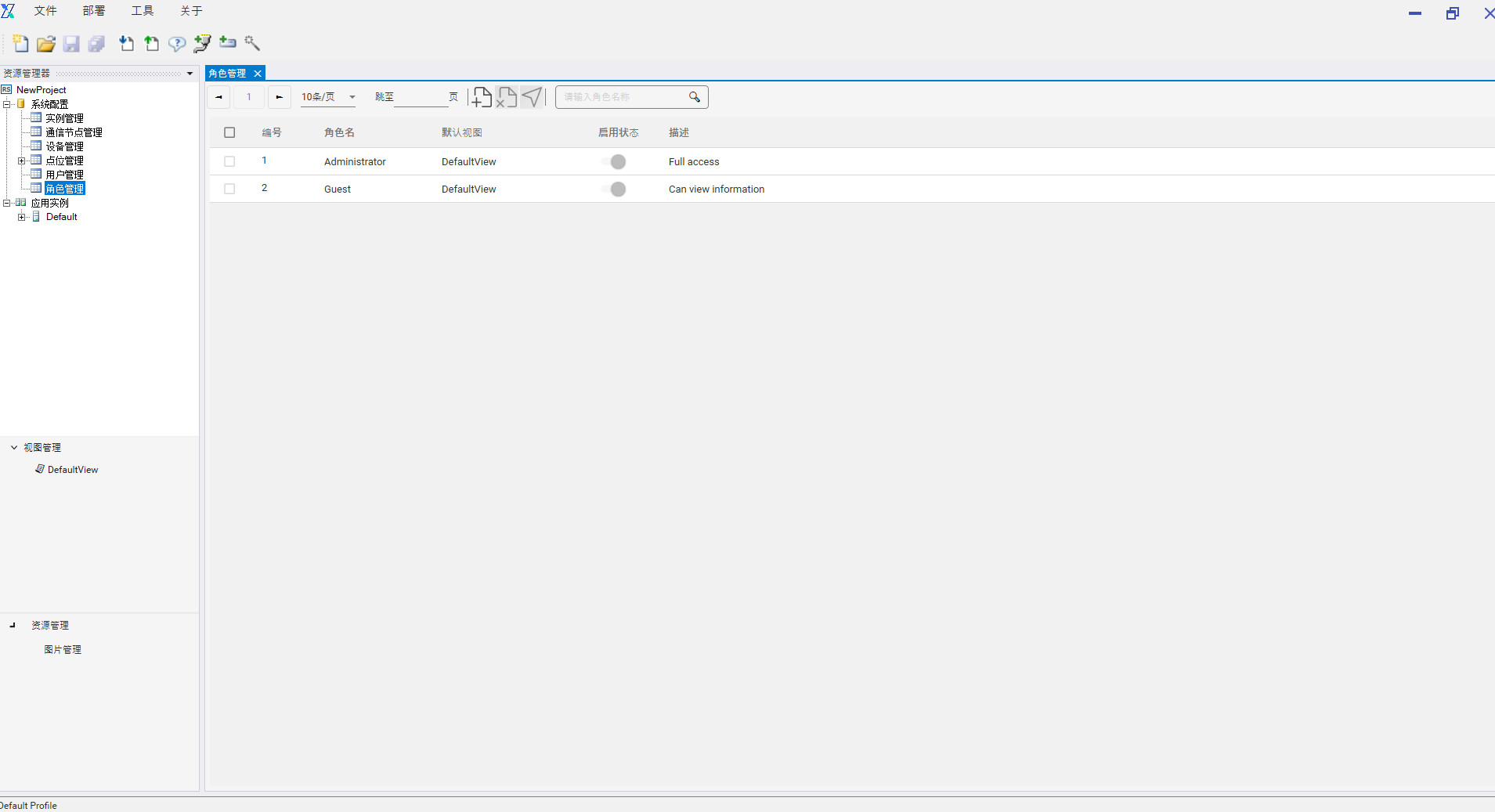Click the magic wand tool icon

[x=252, y=43]
